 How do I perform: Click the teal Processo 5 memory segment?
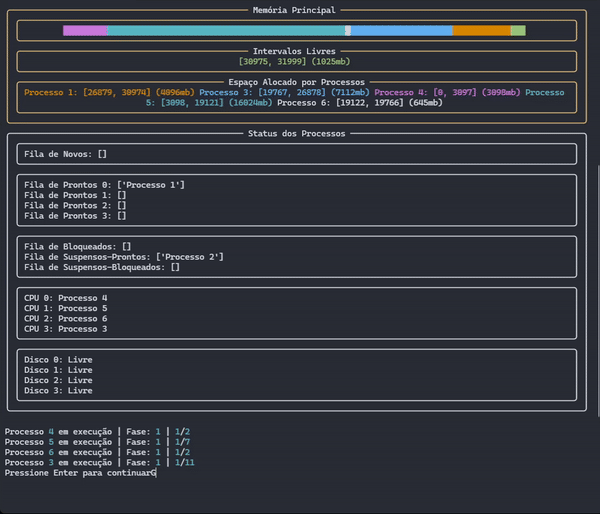tap(226, 31)
